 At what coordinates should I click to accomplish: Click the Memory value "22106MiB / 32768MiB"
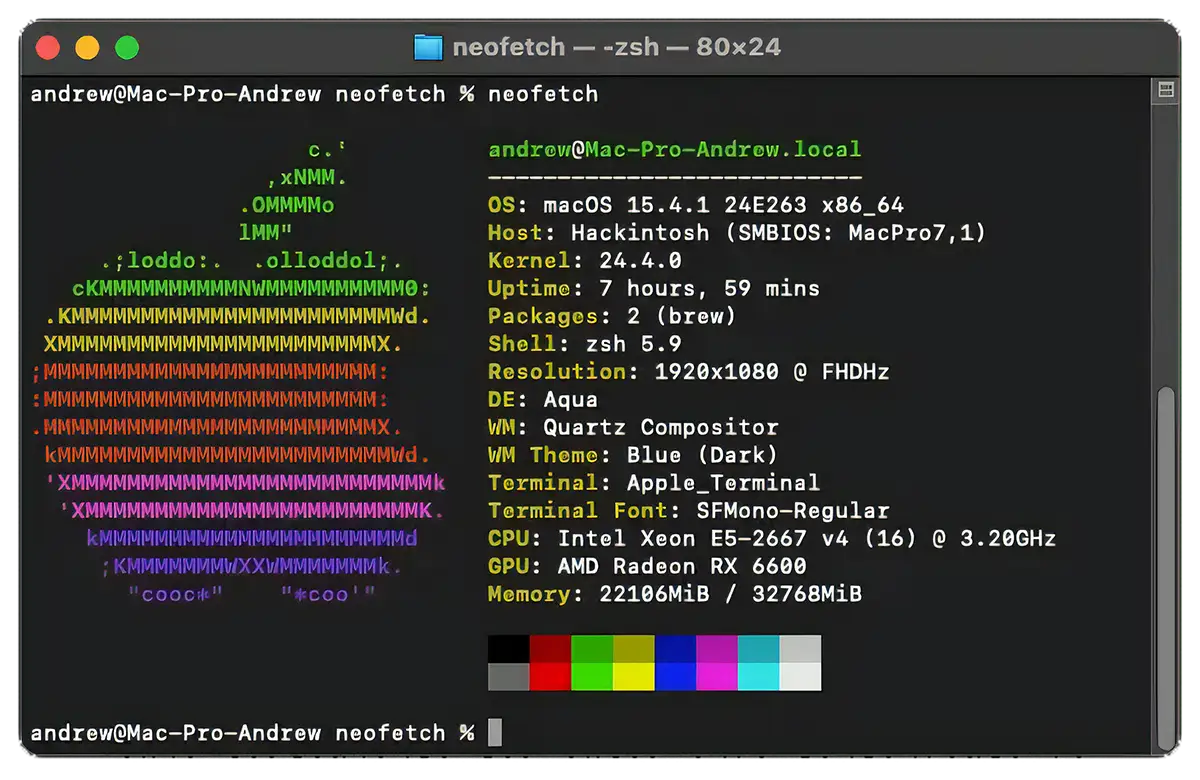[731, 594]
